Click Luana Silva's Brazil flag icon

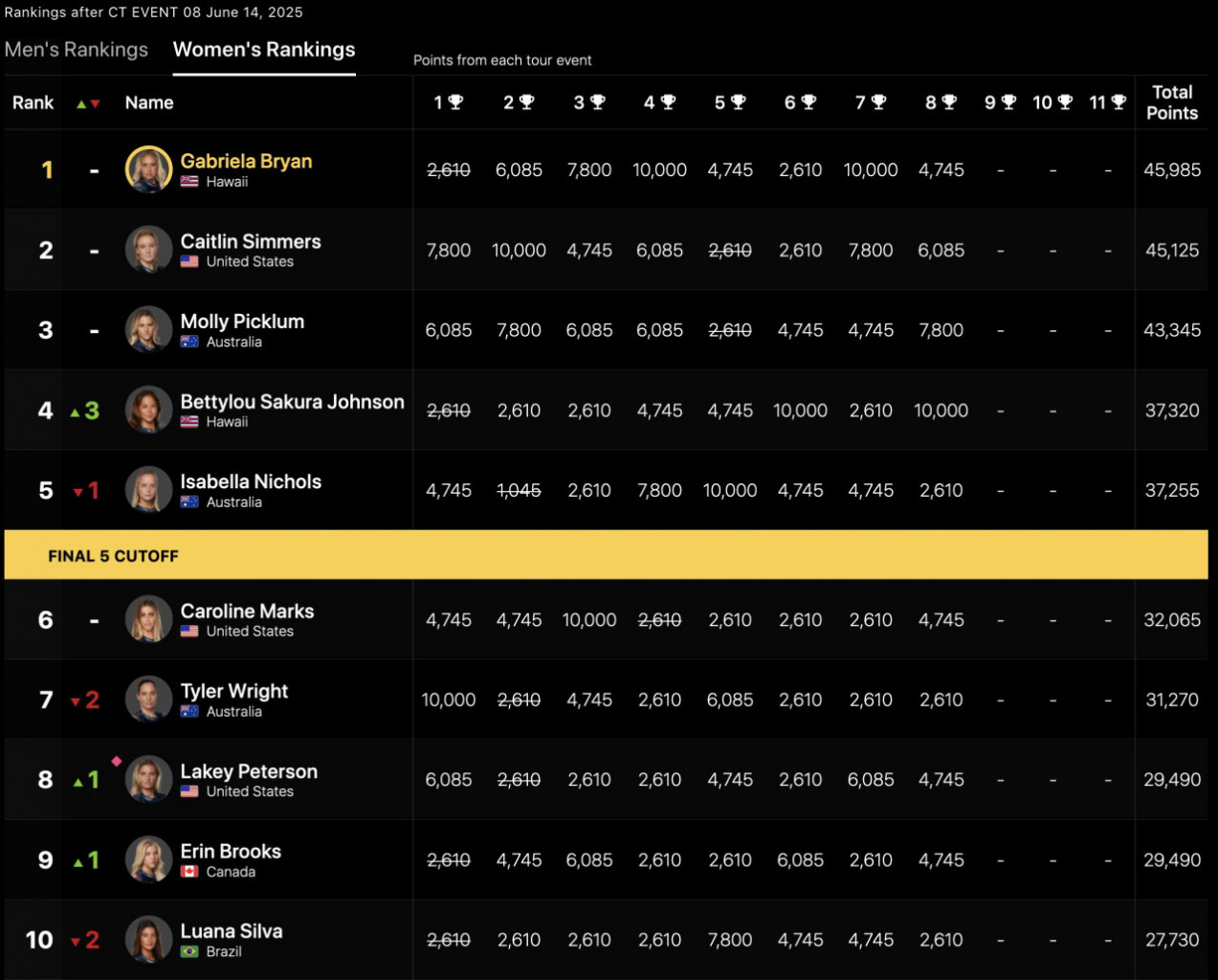[x=189, y=951]
